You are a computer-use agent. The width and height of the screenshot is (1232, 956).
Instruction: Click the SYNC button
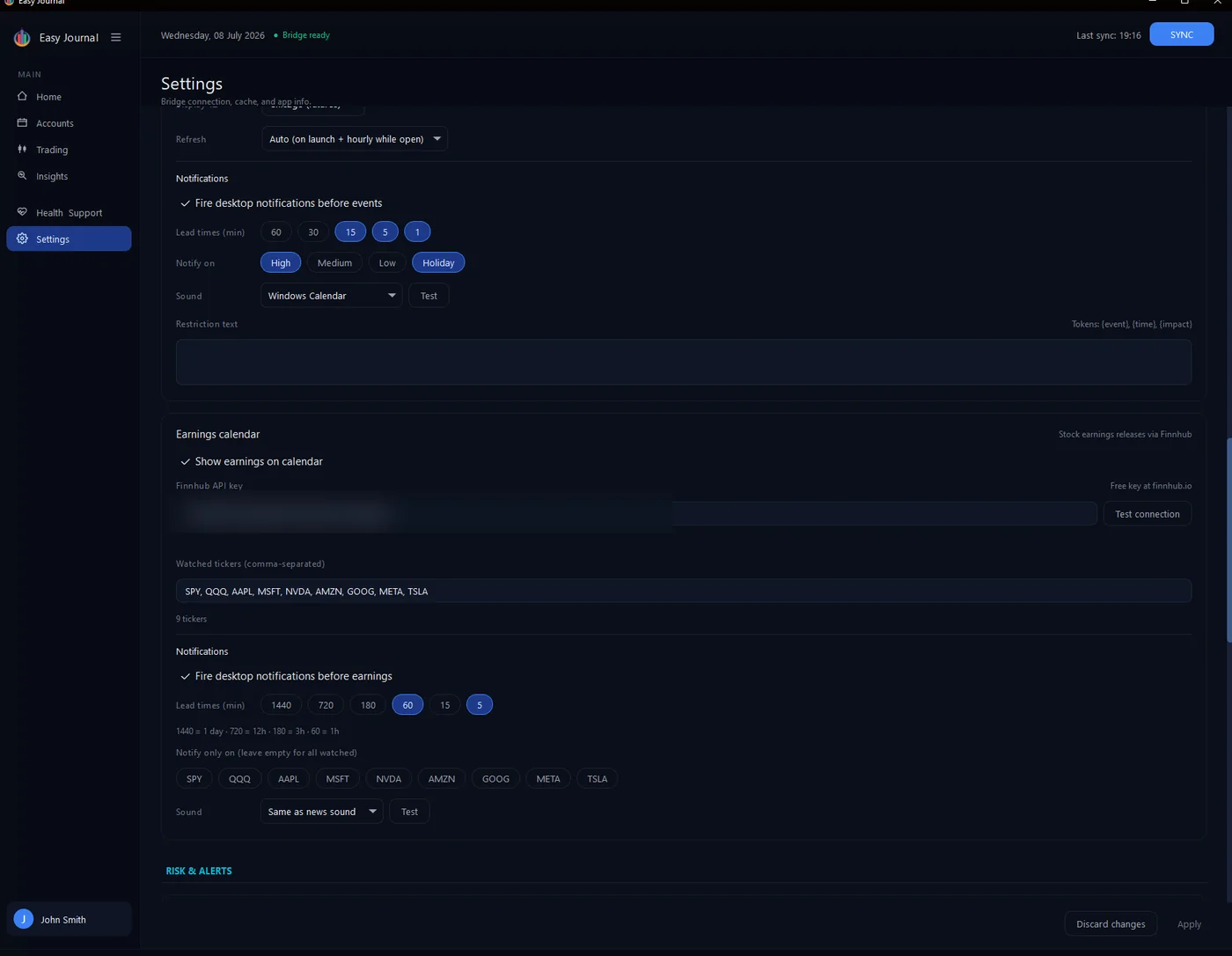(x=1182, y=34)
